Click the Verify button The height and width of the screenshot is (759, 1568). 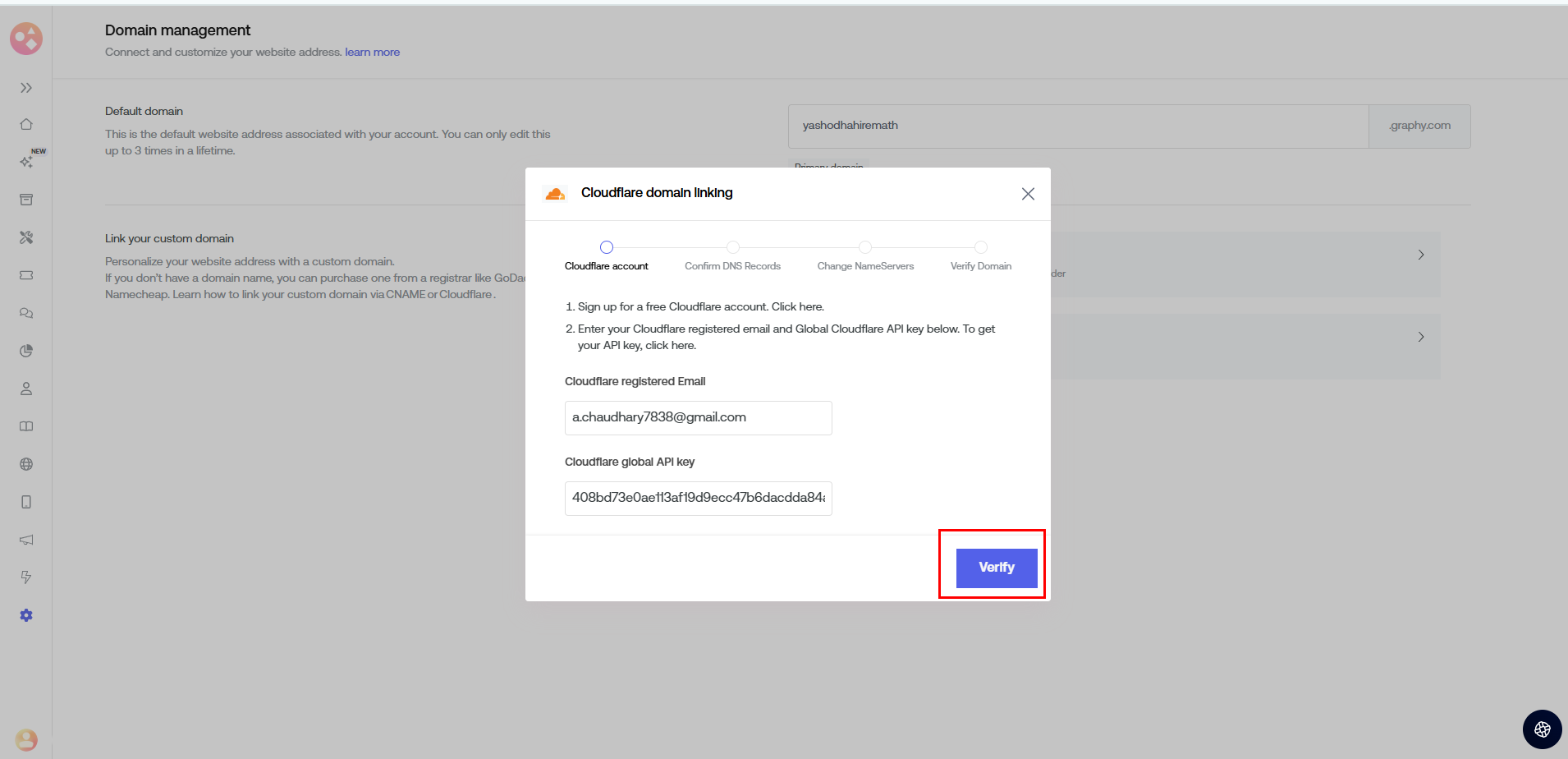[x=996, y=568]
